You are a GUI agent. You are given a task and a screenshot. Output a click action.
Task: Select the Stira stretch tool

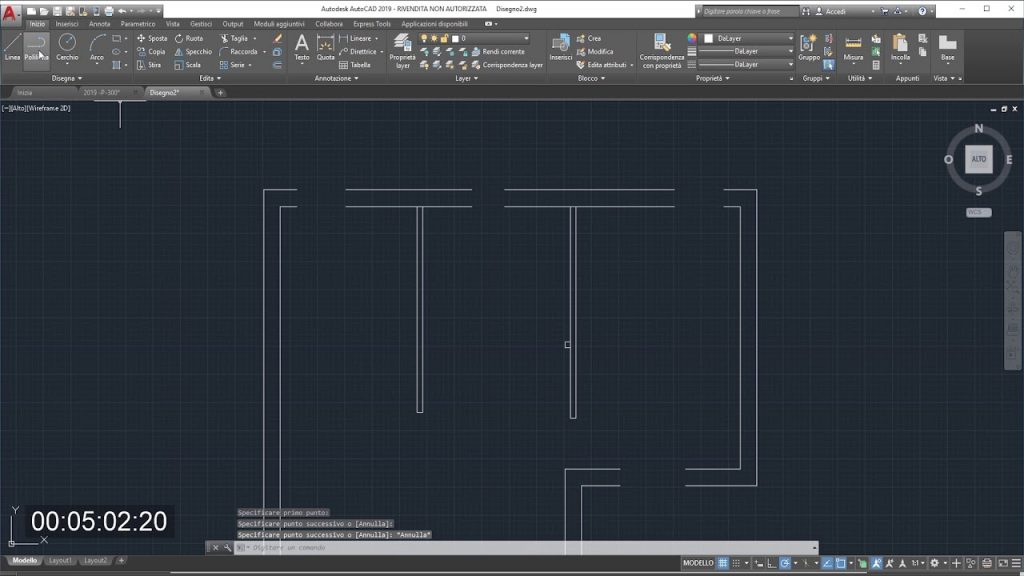coord(149,65)
